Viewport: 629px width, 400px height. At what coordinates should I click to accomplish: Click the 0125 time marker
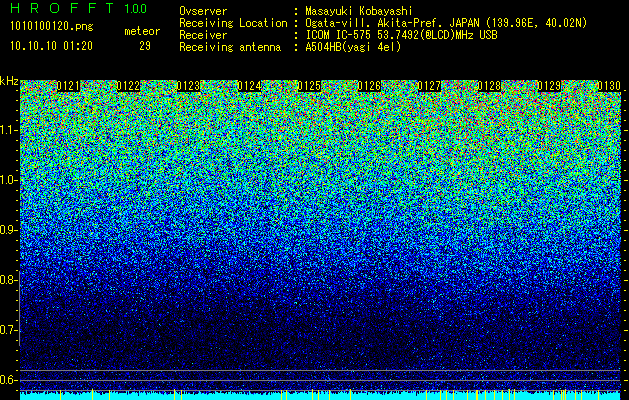(309, 86)
